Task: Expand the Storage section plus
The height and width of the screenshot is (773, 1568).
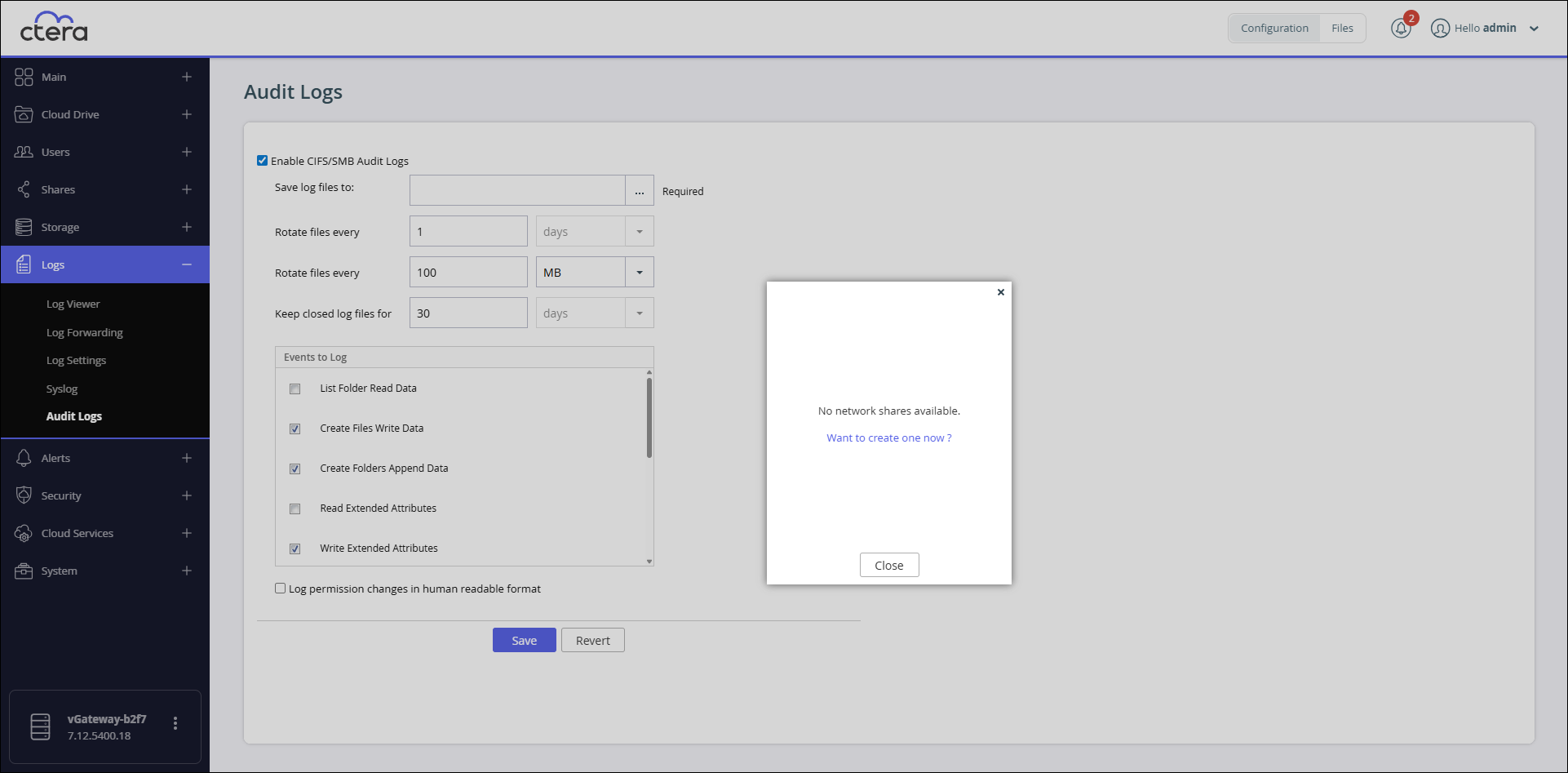Action: (x=187, y=227)
